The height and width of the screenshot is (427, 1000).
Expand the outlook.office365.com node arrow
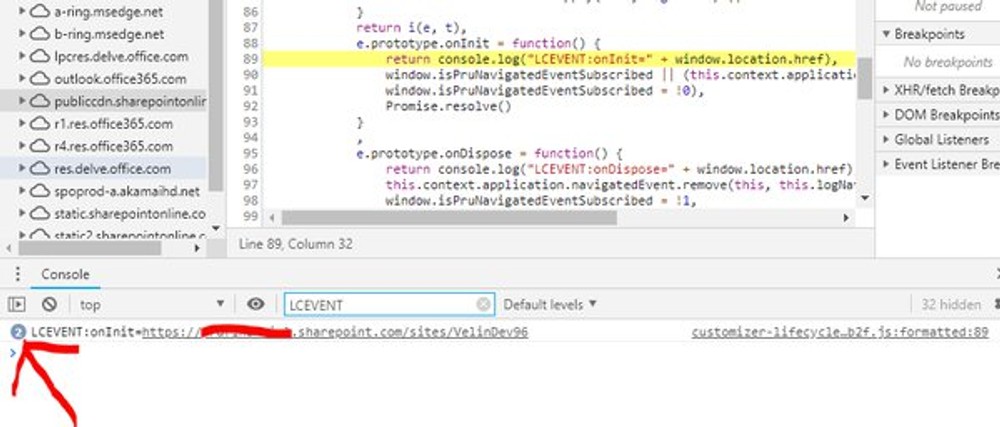[23, 78]
